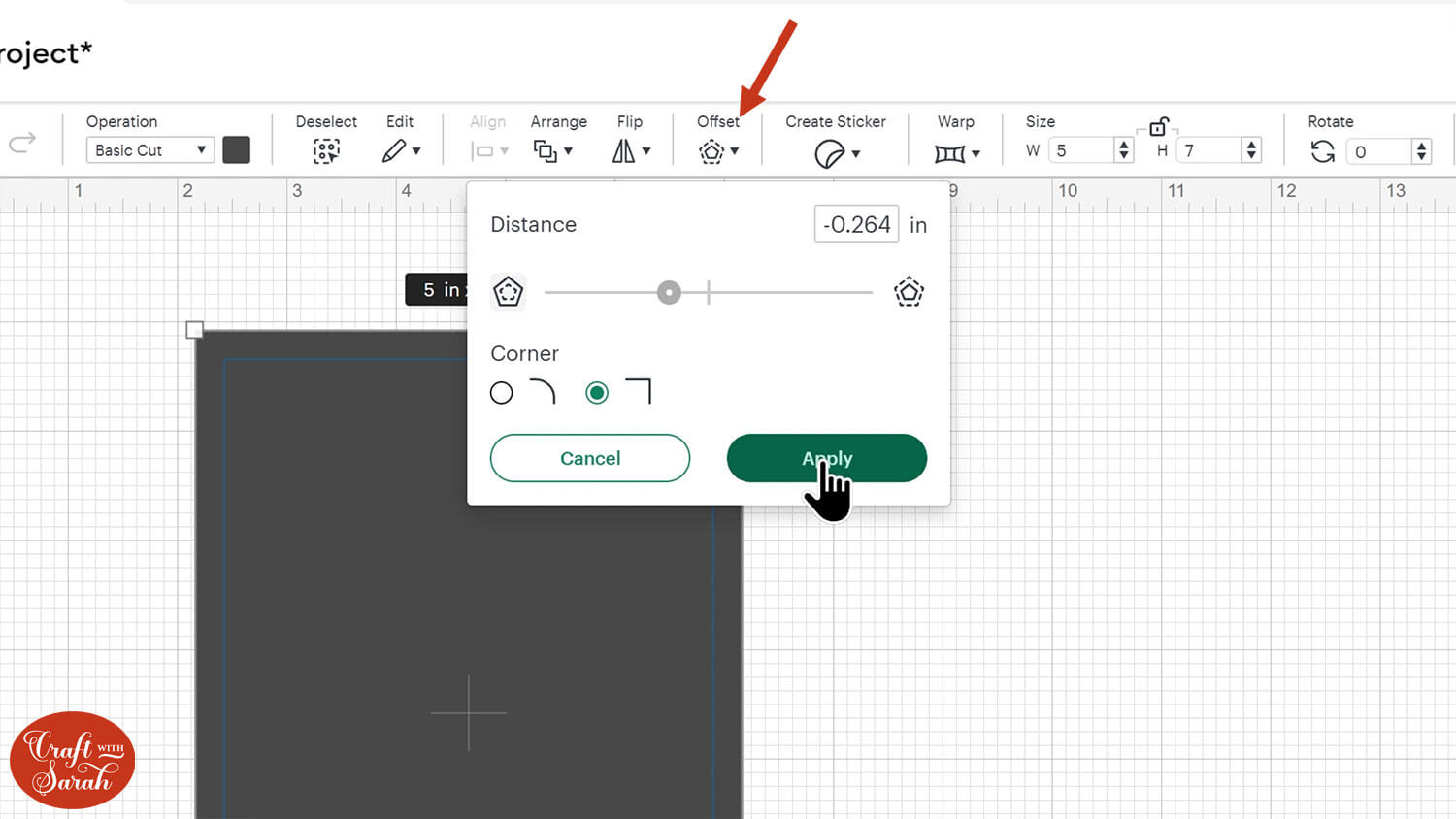The height and width of the screenshot is (819, 1456).
Task: Expand the Create Sticker dropdown arrow
Action: [x=856, y=153]
